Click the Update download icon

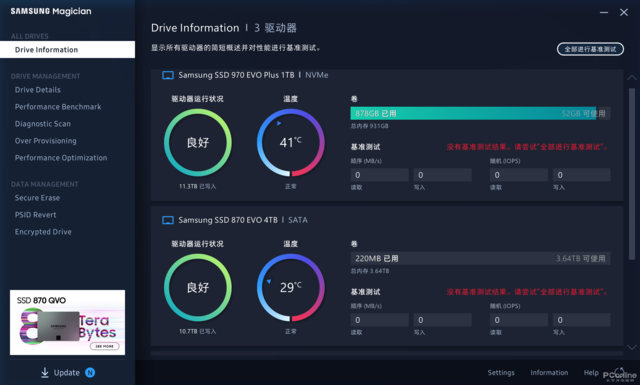45,372
